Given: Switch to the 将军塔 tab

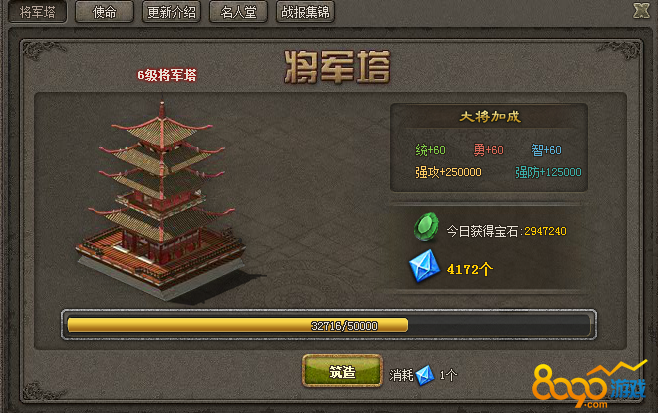Looking at the screenshot, I should (x=38, y=12).
